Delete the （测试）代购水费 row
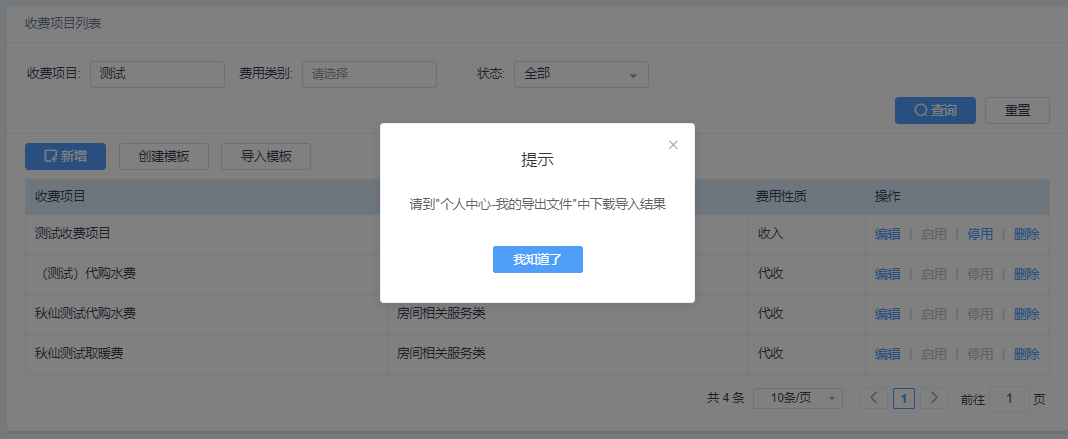This screenshot has height=439, width=1068. tap(1026, 274)
